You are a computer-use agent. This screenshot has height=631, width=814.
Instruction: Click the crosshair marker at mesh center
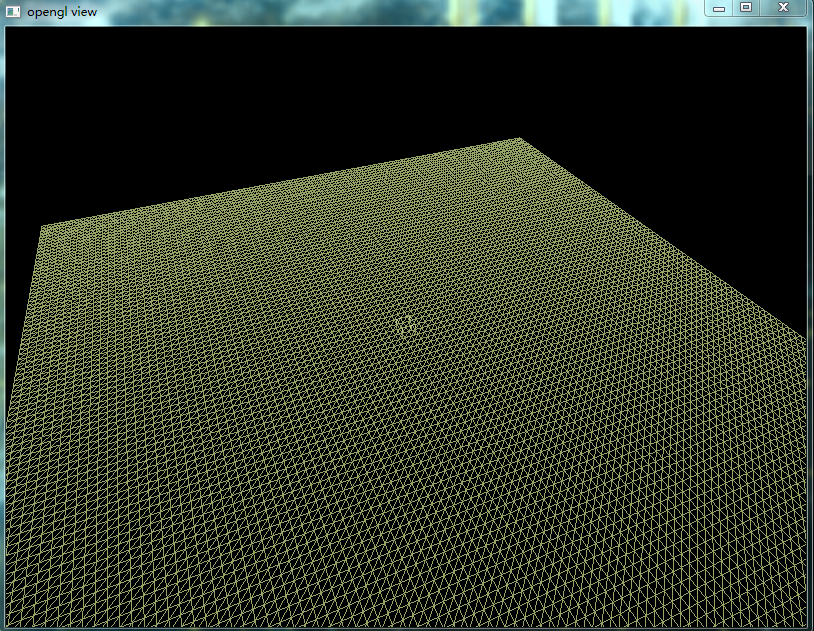tap(404, 325)
